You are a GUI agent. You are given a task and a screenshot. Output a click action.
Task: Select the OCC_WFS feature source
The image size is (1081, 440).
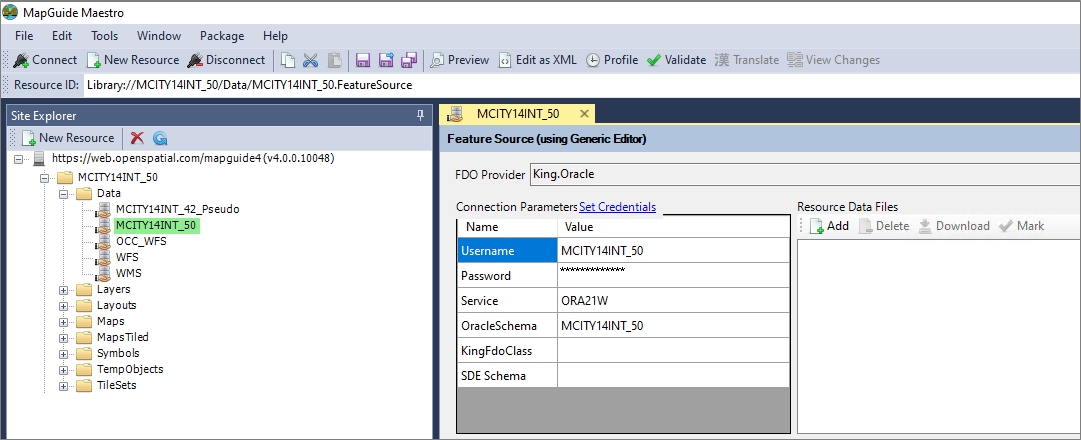click(140, 242)
